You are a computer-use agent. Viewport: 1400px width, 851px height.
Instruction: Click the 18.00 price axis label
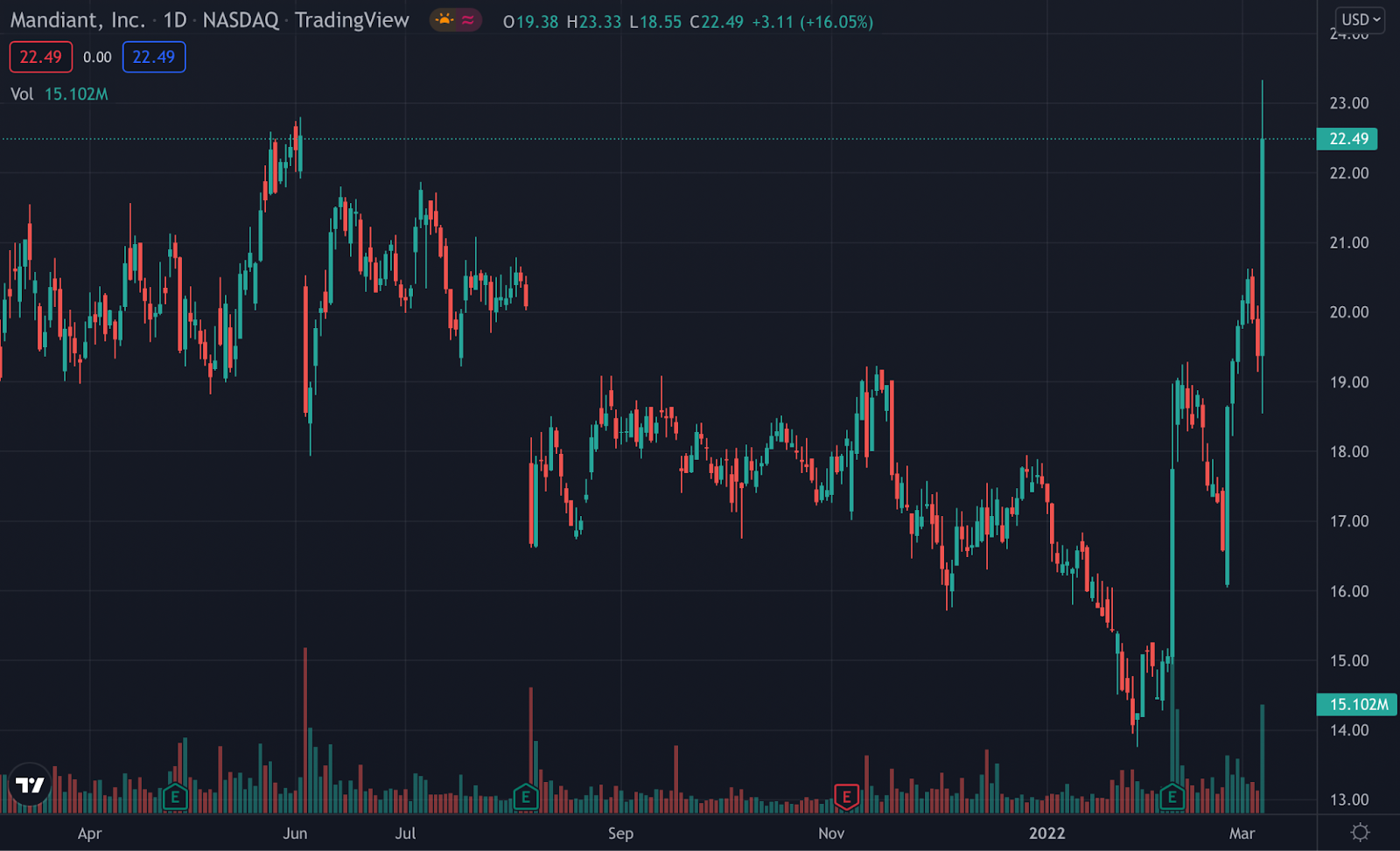(x=1349, y=451)
